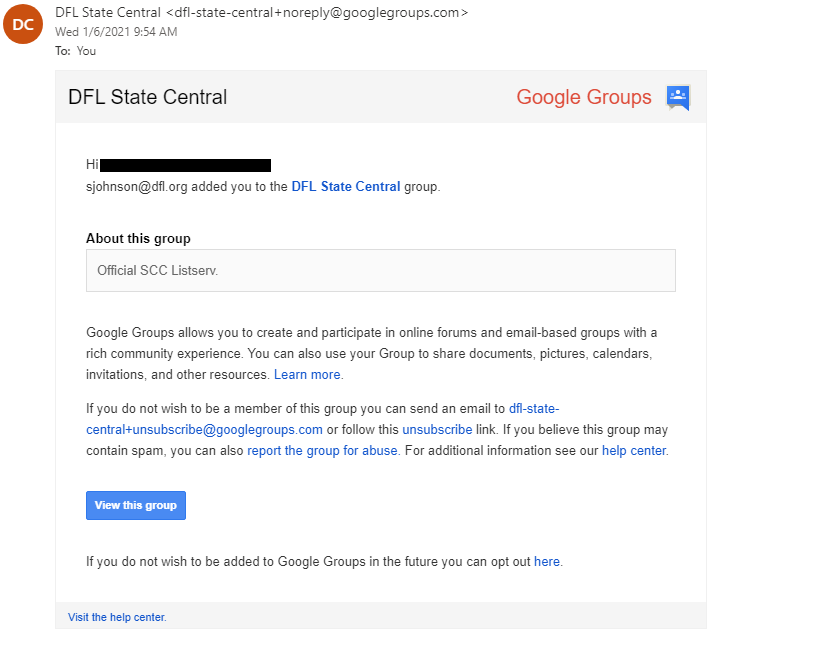Click the DFL State Central header title
Image resolution: width=836 pixels, height=645 pixels.
click(148, 97)
